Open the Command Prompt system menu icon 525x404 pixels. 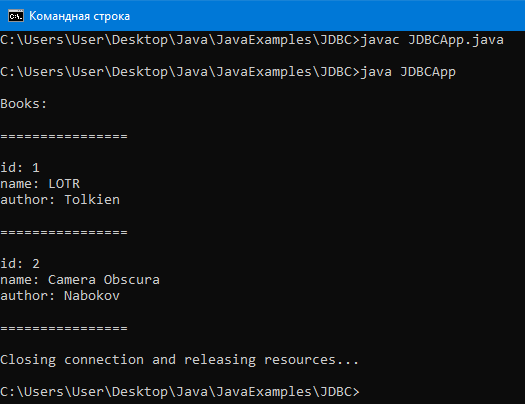click(x=16, y=16)
